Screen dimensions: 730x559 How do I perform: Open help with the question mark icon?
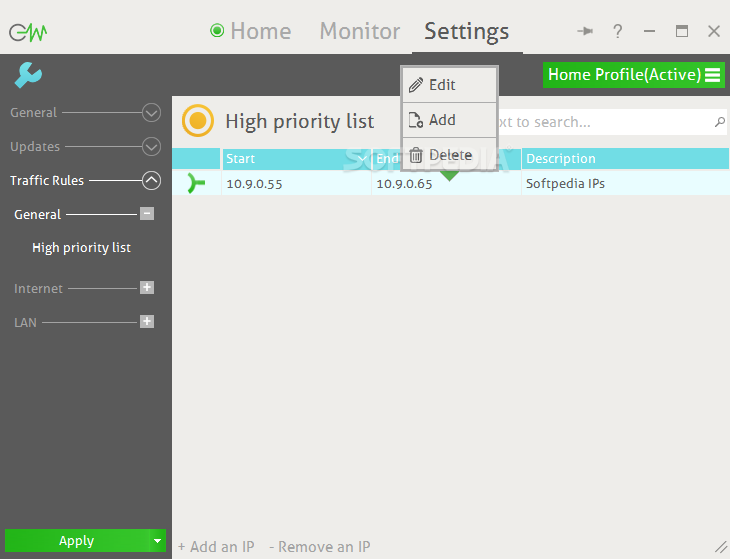pos(618,31)
